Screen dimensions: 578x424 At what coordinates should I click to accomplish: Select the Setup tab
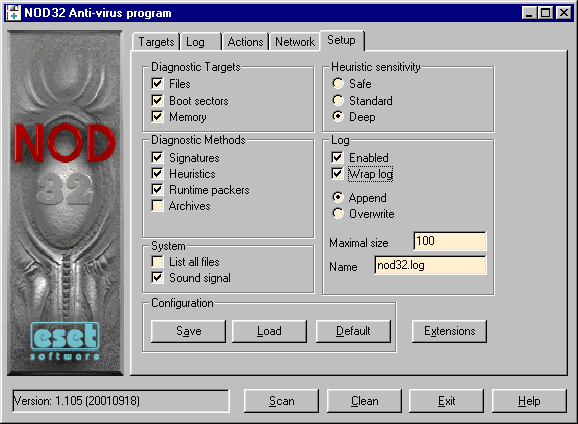click(342, 40)
